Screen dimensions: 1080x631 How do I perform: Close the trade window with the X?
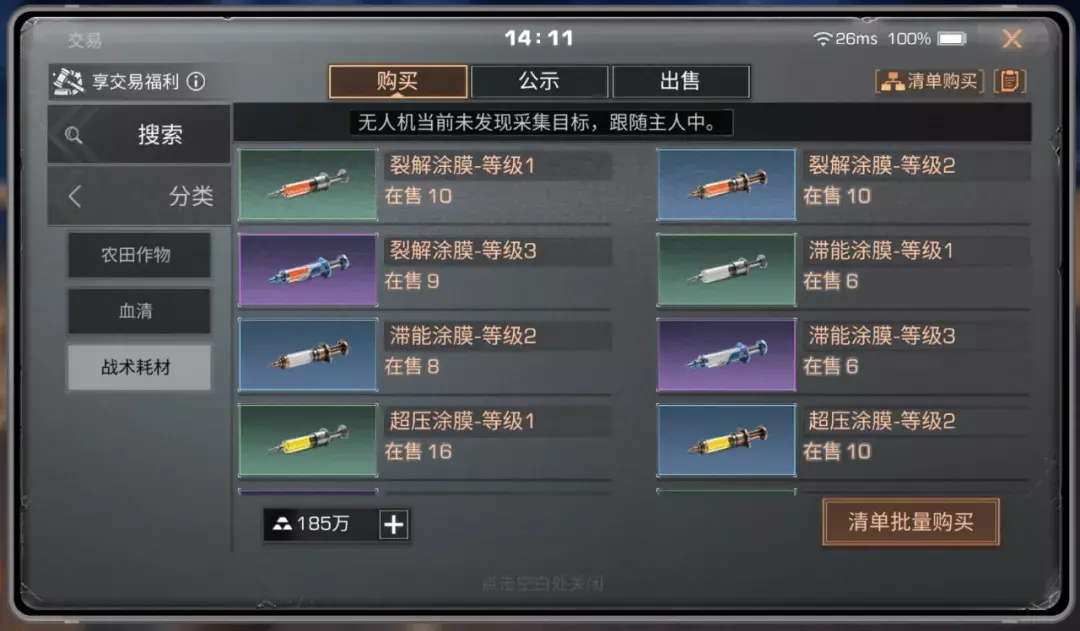pos(1012,39)
